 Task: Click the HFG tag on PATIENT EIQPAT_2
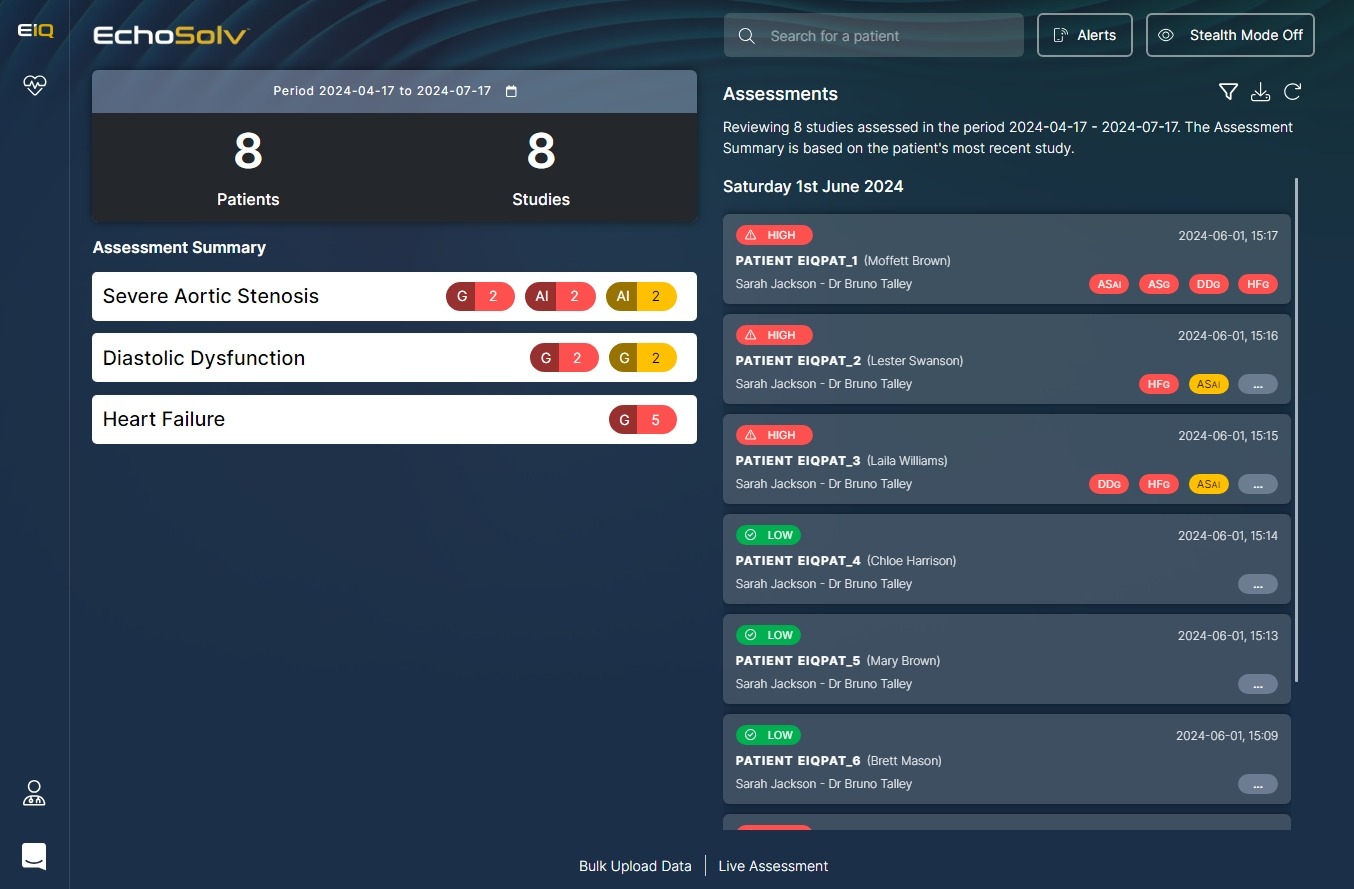click(x=1158, y=384)
